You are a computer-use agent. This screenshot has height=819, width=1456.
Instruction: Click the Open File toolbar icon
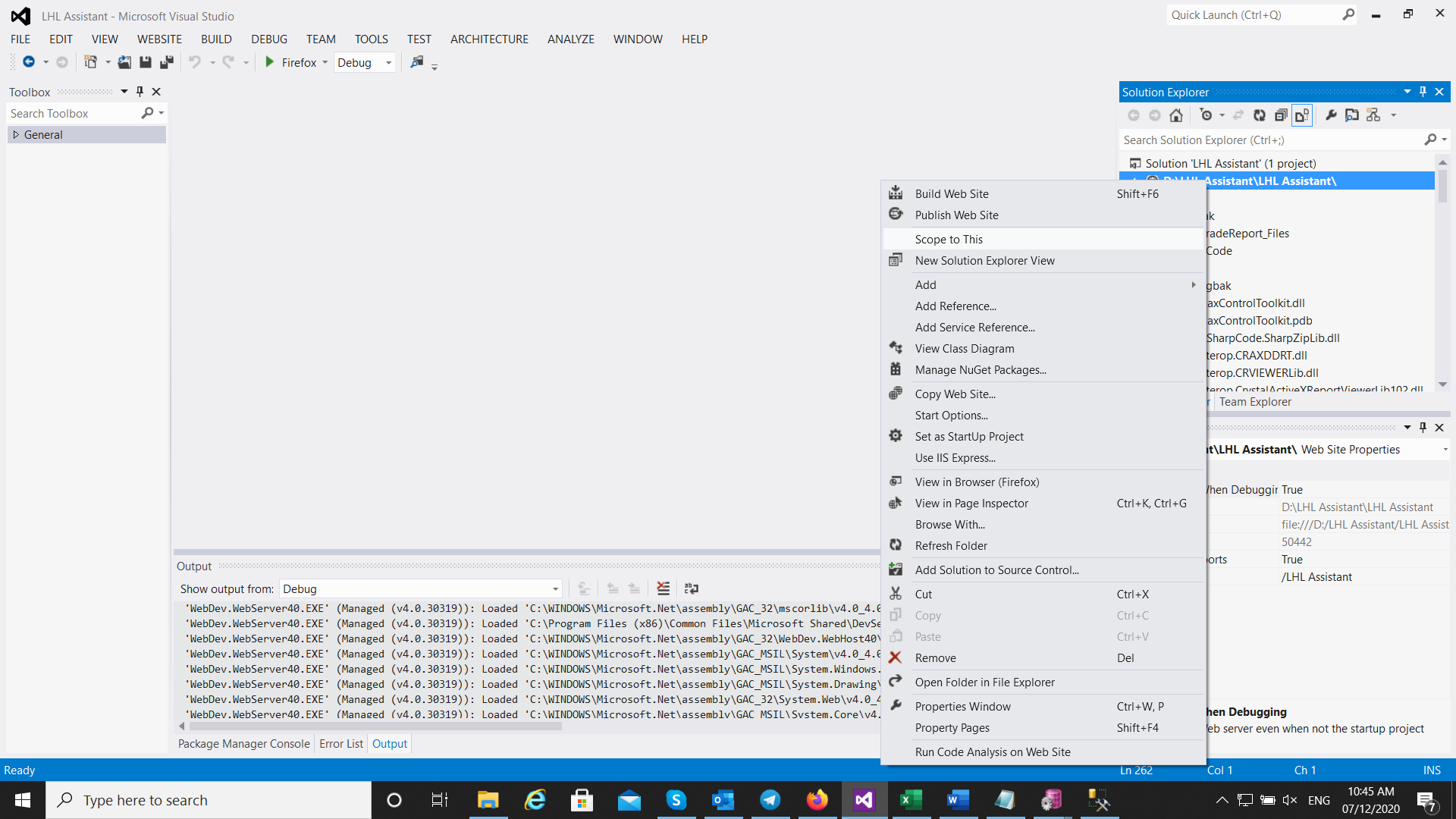click(x=124, y=62)
